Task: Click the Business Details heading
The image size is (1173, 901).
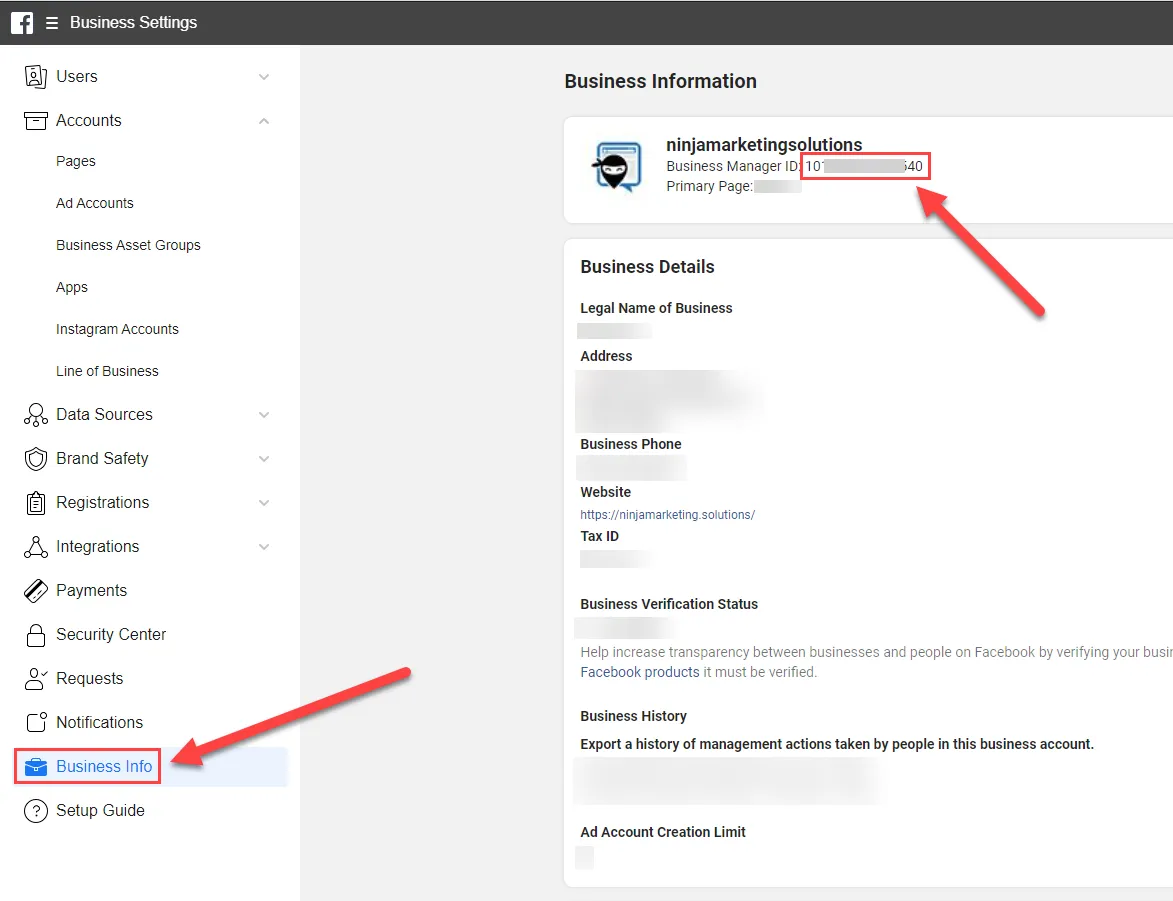Action: (647, 267)
